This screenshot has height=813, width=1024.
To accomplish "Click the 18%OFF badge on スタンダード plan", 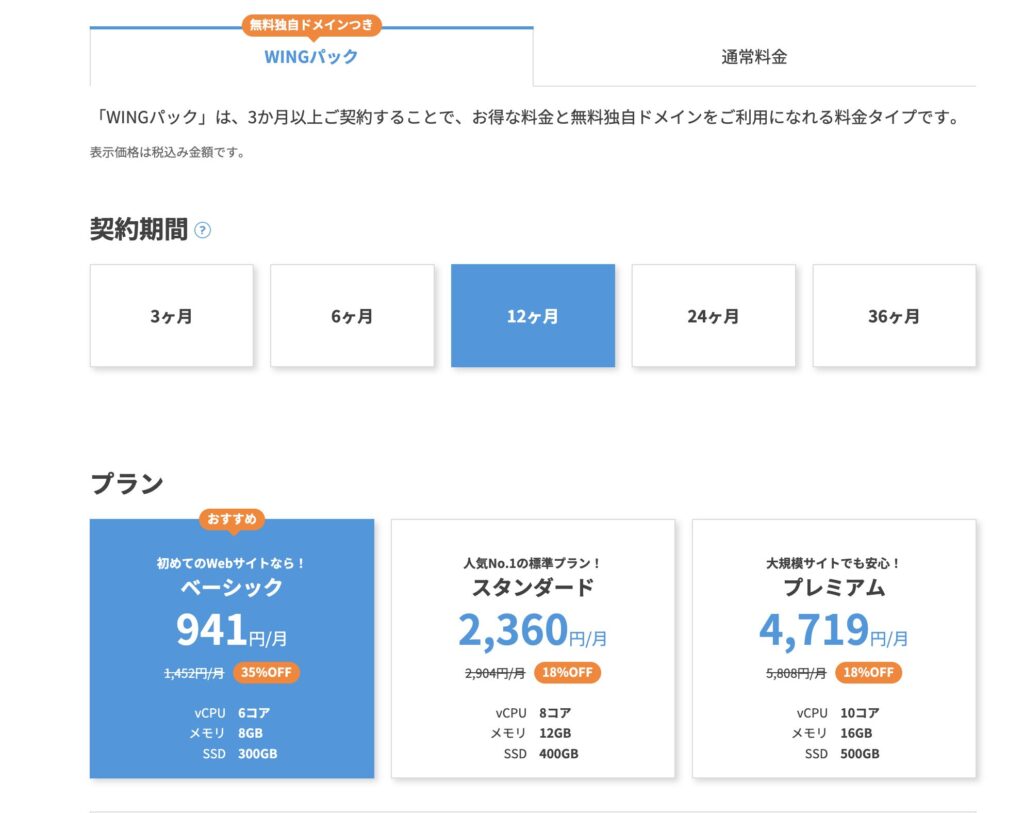I will [x=567, y=672].
